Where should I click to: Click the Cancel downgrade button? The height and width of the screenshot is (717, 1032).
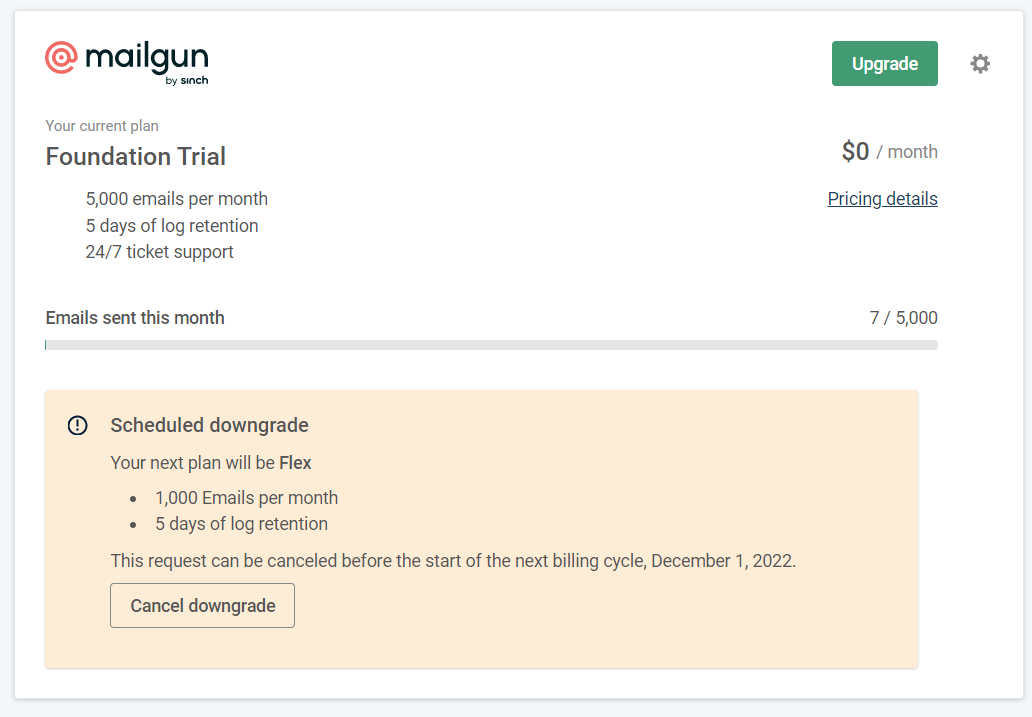(202, 606)
